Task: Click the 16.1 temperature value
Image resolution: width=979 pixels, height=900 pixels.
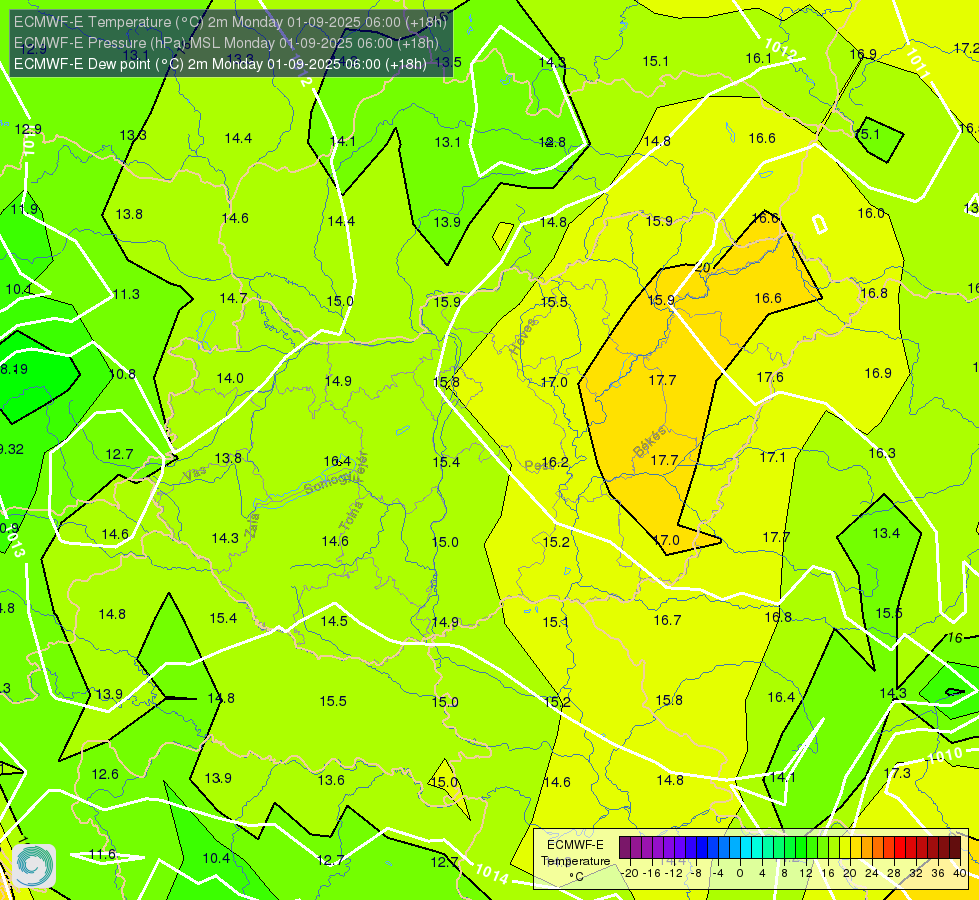Action: click(759, 58)
